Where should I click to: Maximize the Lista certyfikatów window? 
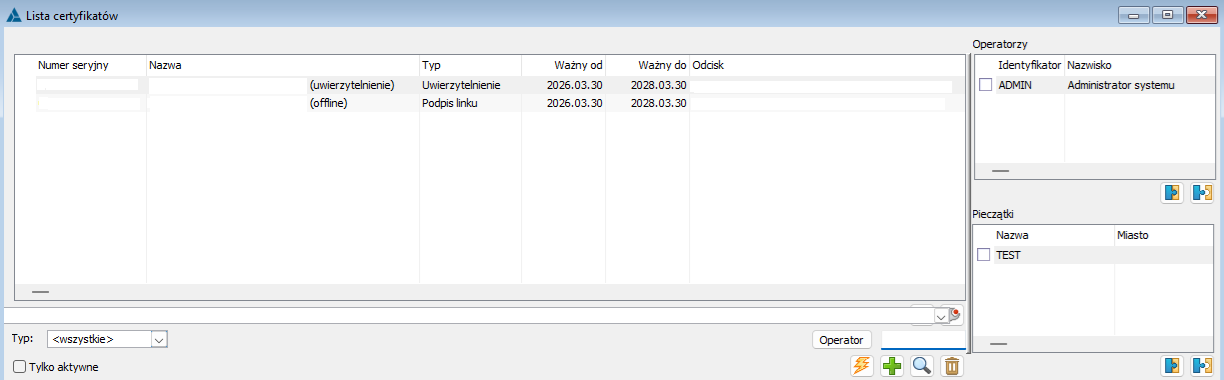coord(1167,14)
